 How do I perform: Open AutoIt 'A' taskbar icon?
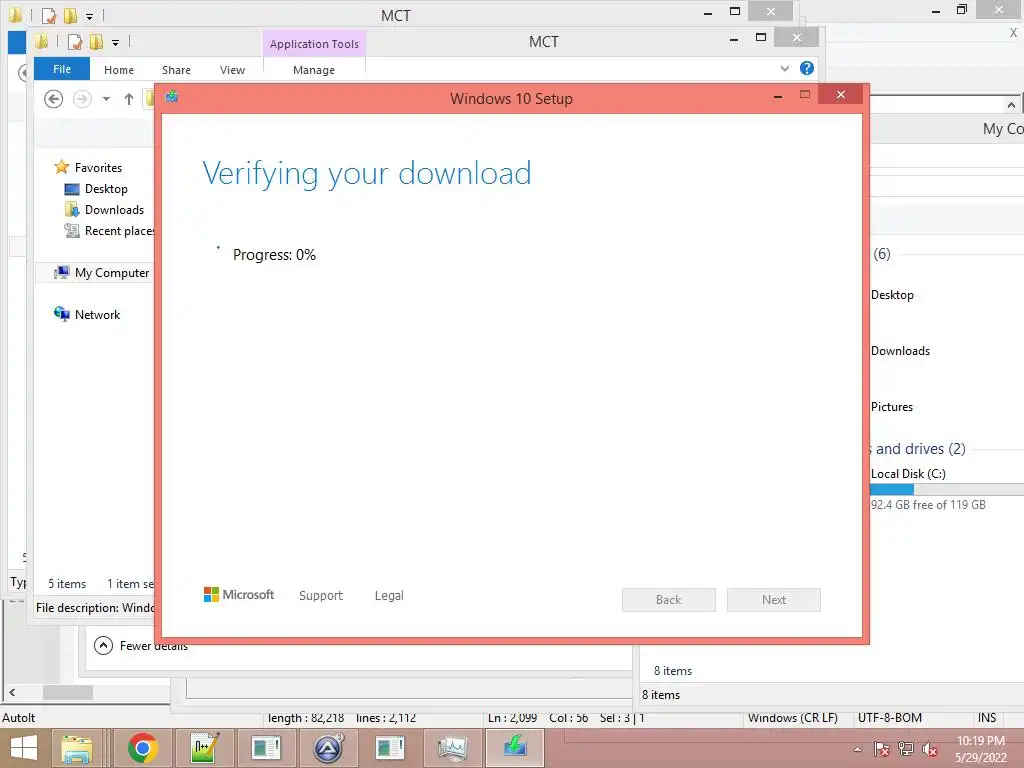(328, 748)
